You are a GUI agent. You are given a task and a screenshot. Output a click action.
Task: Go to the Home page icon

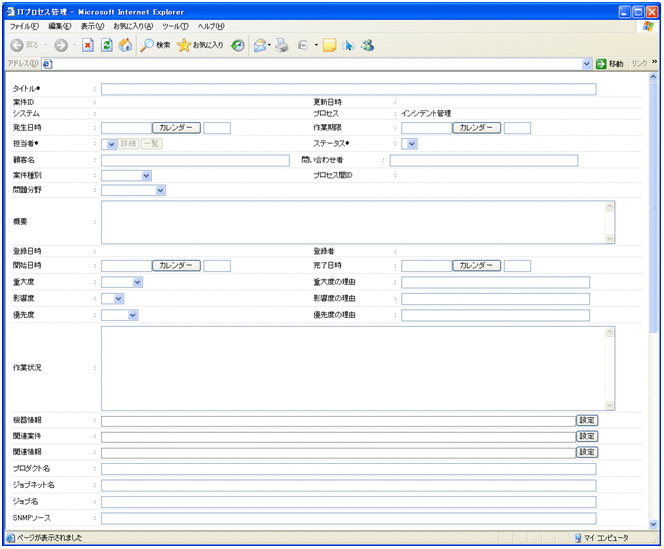125,46
